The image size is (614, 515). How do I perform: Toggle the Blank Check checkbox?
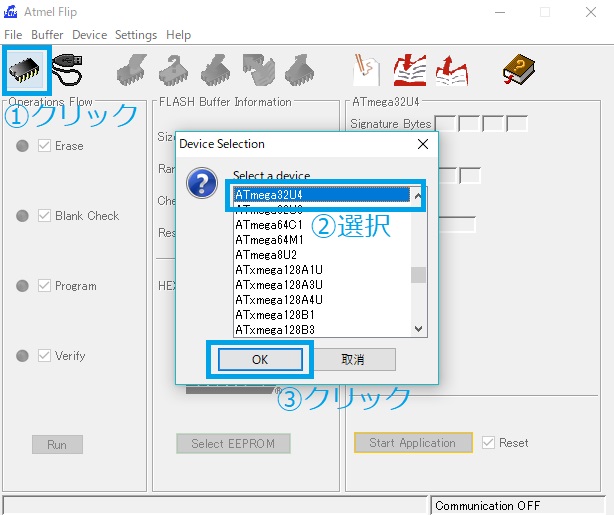[x=44, y=215]
